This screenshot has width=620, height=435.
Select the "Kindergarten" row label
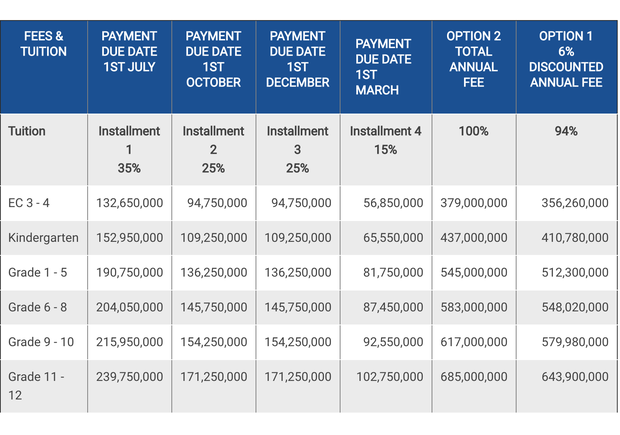point(44,238)
